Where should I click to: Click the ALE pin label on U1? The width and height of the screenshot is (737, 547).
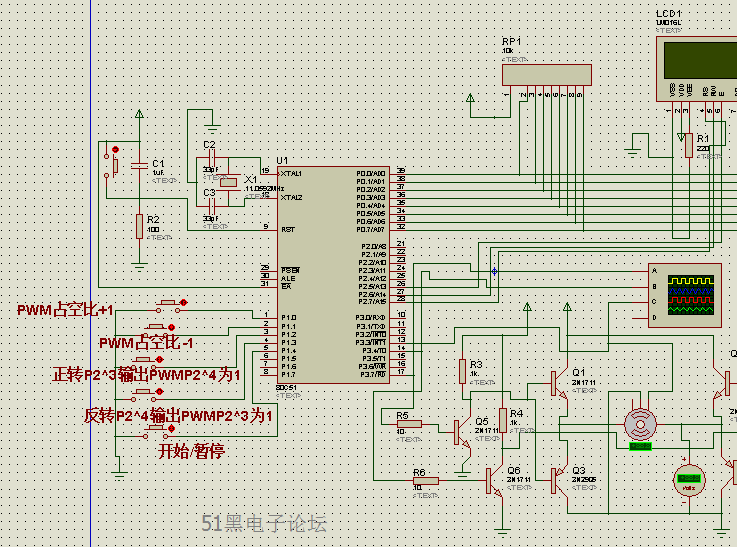288,279
